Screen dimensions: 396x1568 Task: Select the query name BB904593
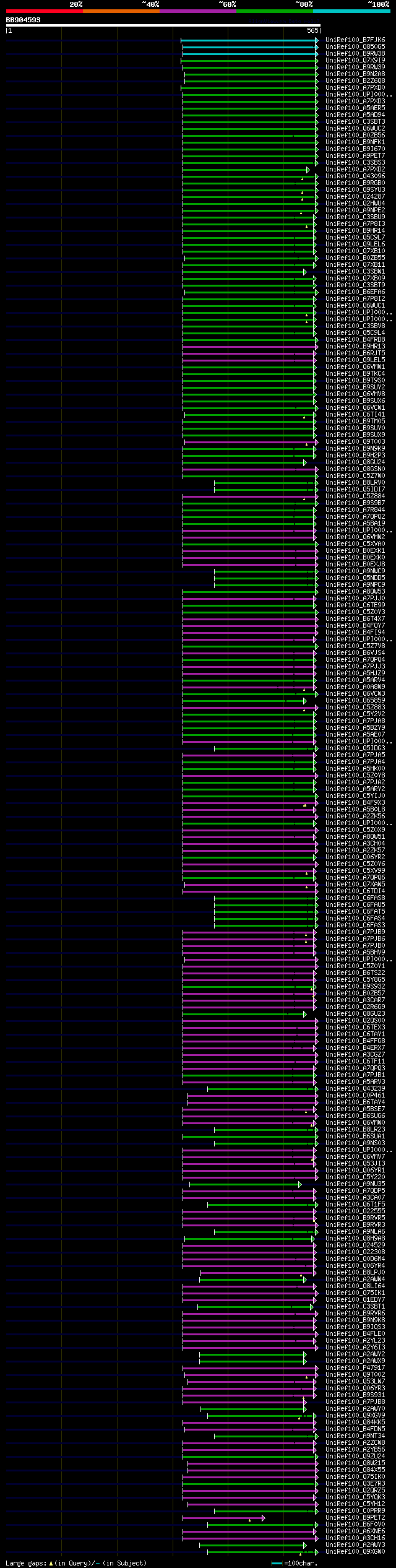point(24,20)
